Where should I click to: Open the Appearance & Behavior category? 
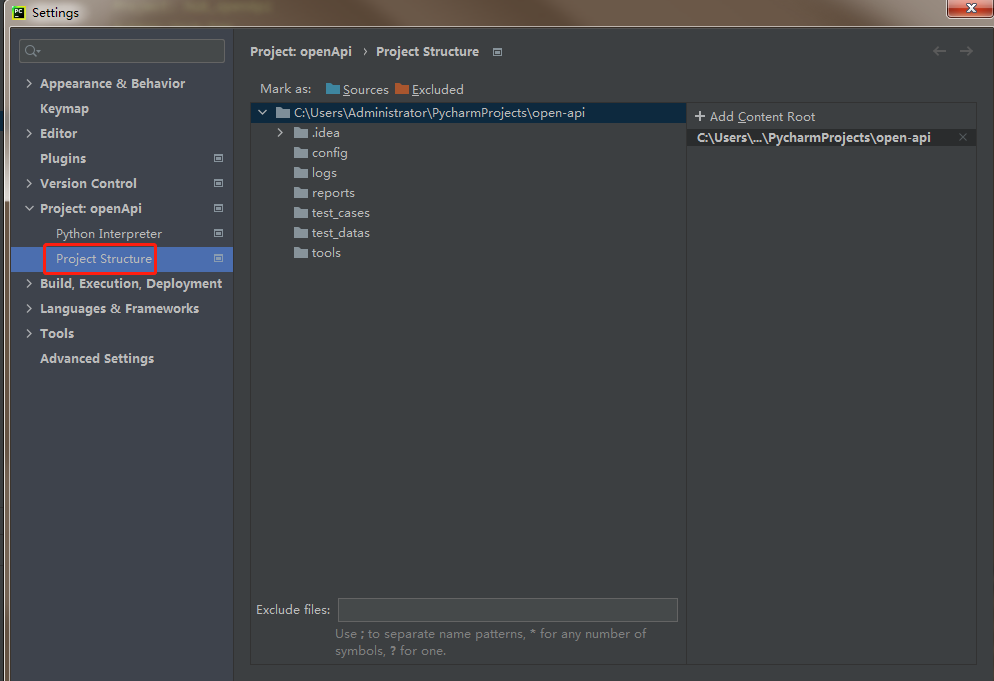(112, 83)
